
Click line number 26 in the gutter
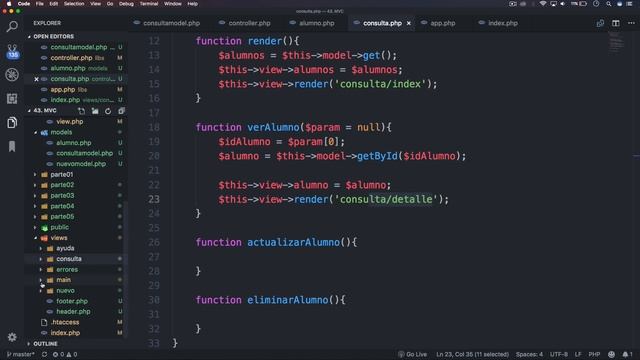(153, 242)
